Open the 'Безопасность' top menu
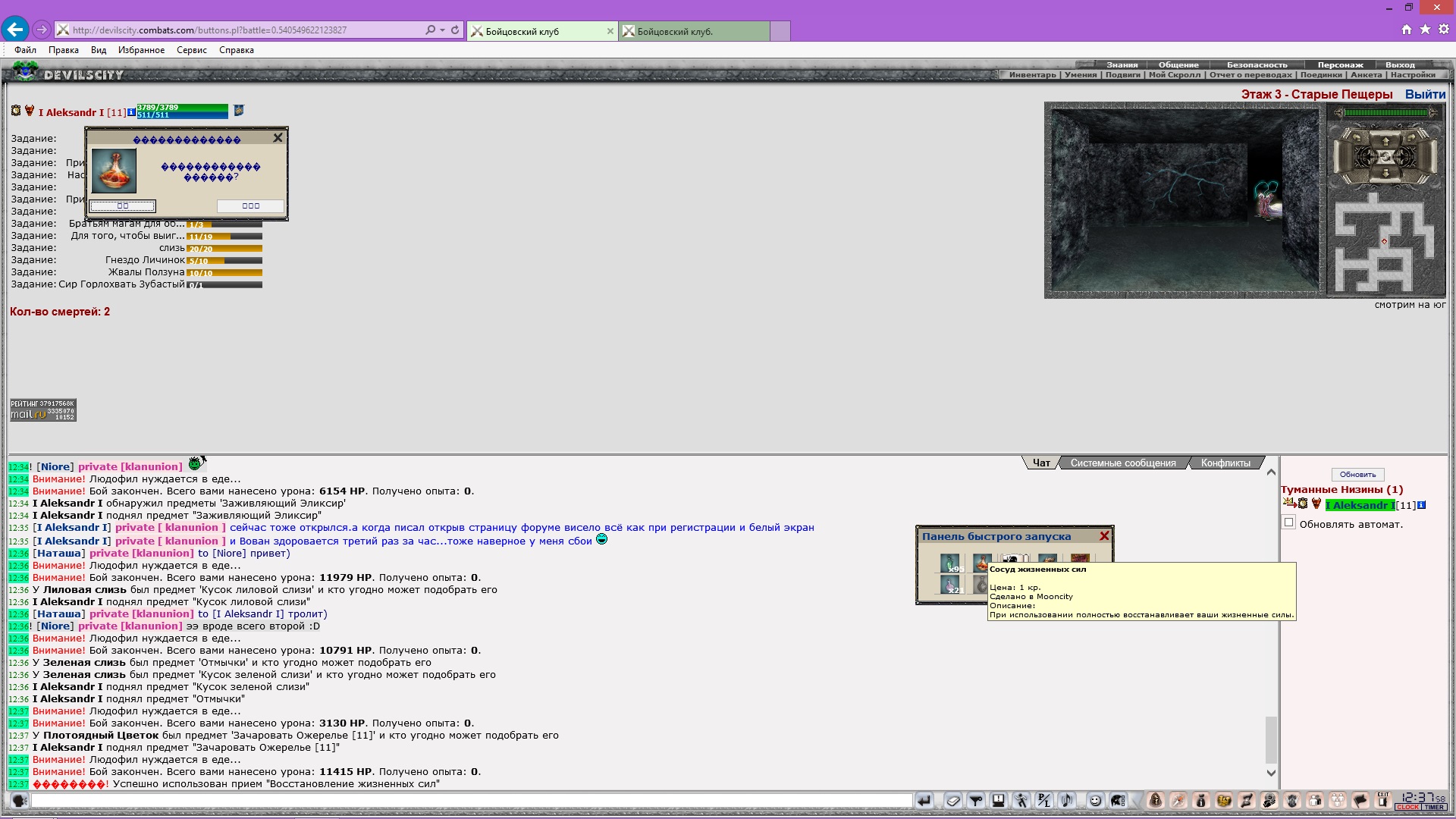Viewport: 1456px width, 819px height. point(1257,64)
